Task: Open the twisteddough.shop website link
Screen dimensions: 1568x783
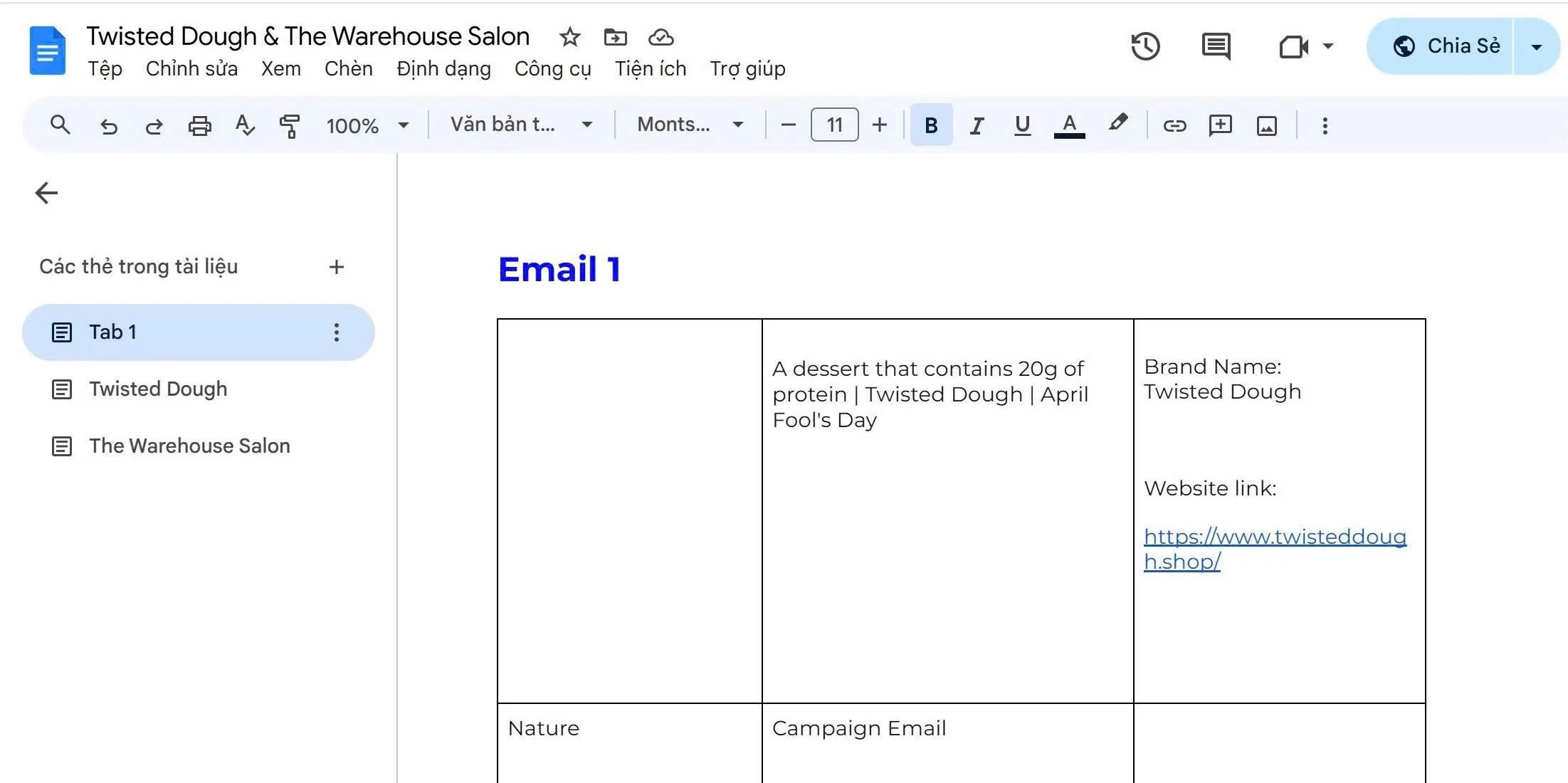Action: (1274, 537)
